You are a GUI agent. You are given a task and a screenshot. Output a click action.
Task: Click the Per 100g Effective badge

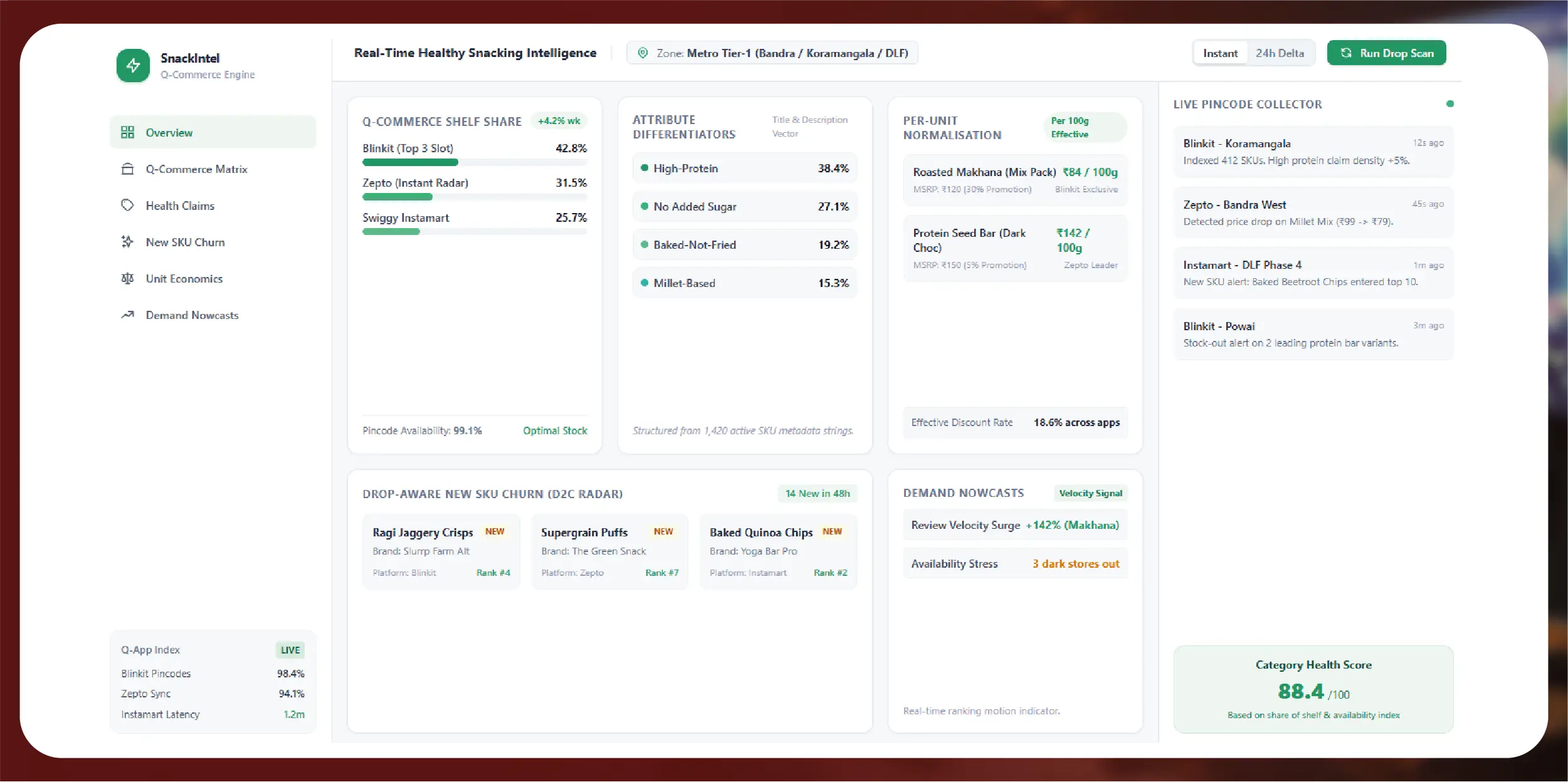[x=1085, y=127]
